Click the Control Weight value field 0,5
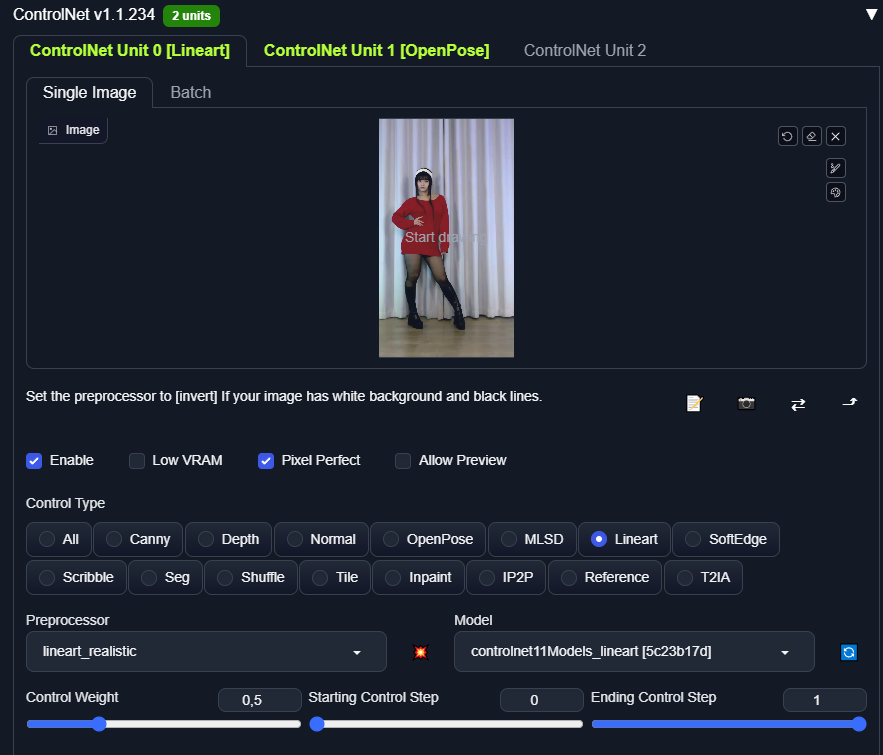The width and height of the screenshot is (883, 755). click(x=260, y=700)
